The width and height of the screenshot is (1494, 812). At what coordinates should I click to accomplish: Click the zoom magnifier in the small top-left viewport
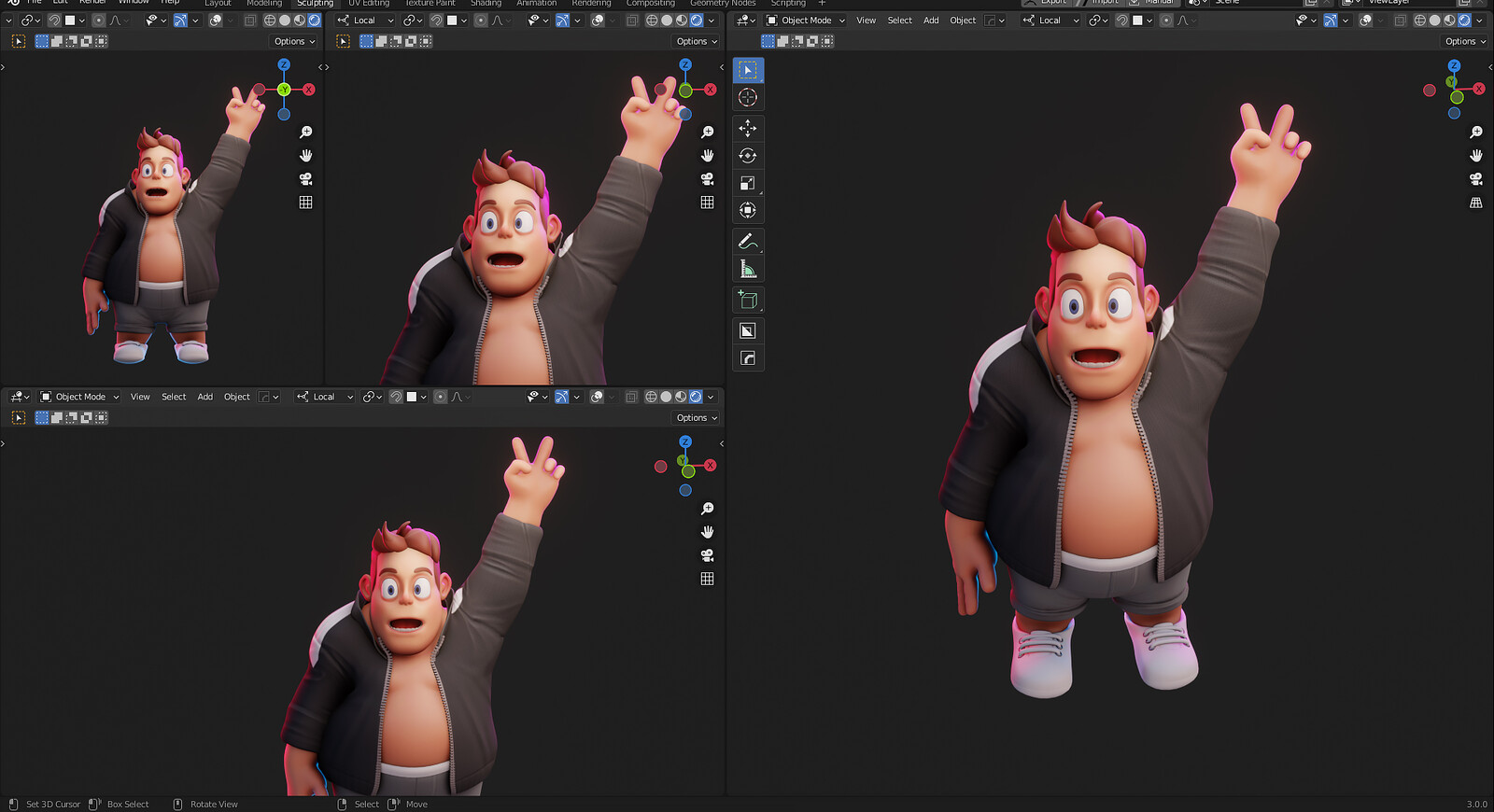click(x=305, y=133)
